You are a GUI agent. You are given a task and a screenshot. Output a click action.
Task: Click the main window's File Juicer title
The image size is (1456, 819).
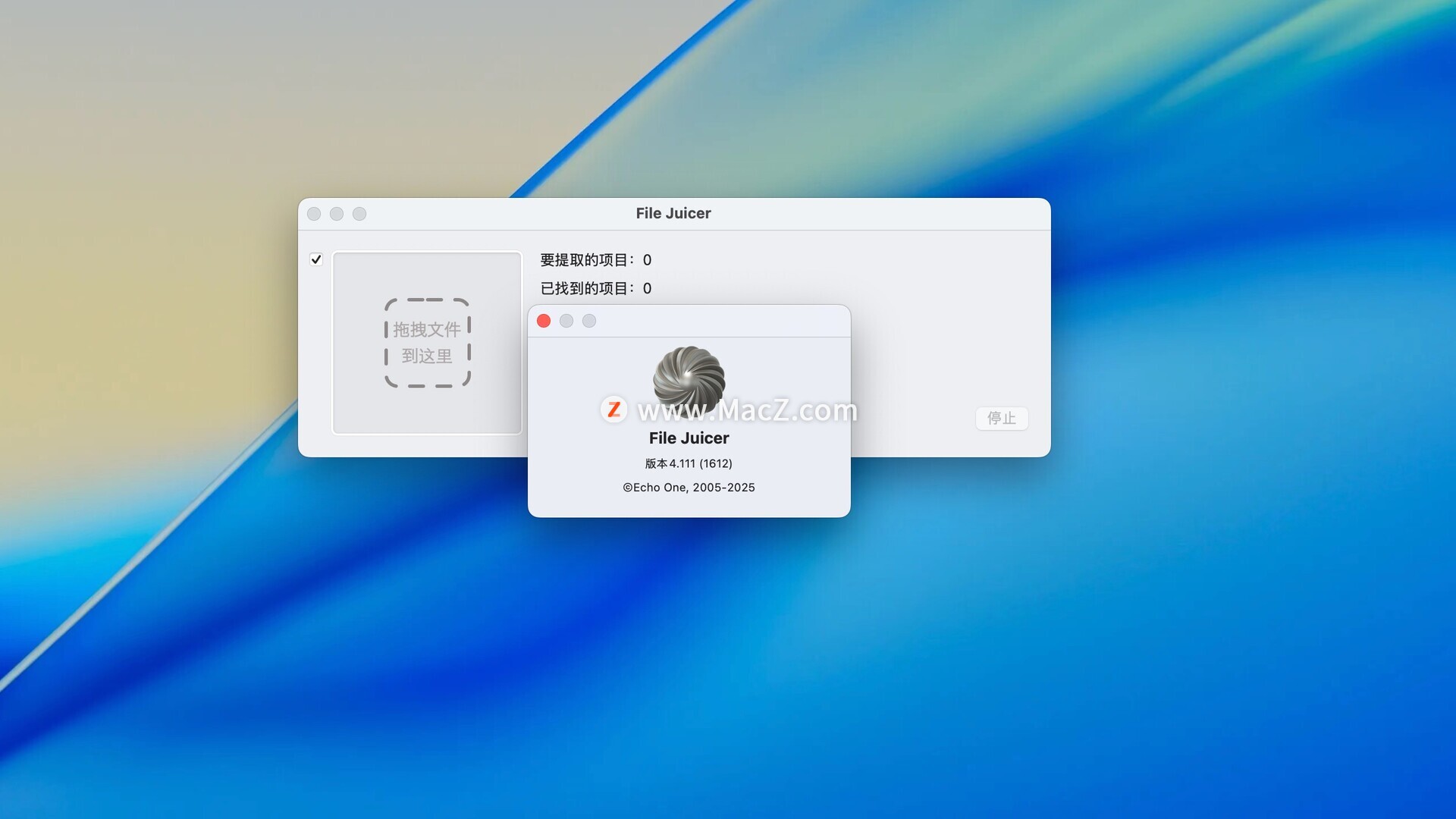pyautogui.click(x=673, y=213)
